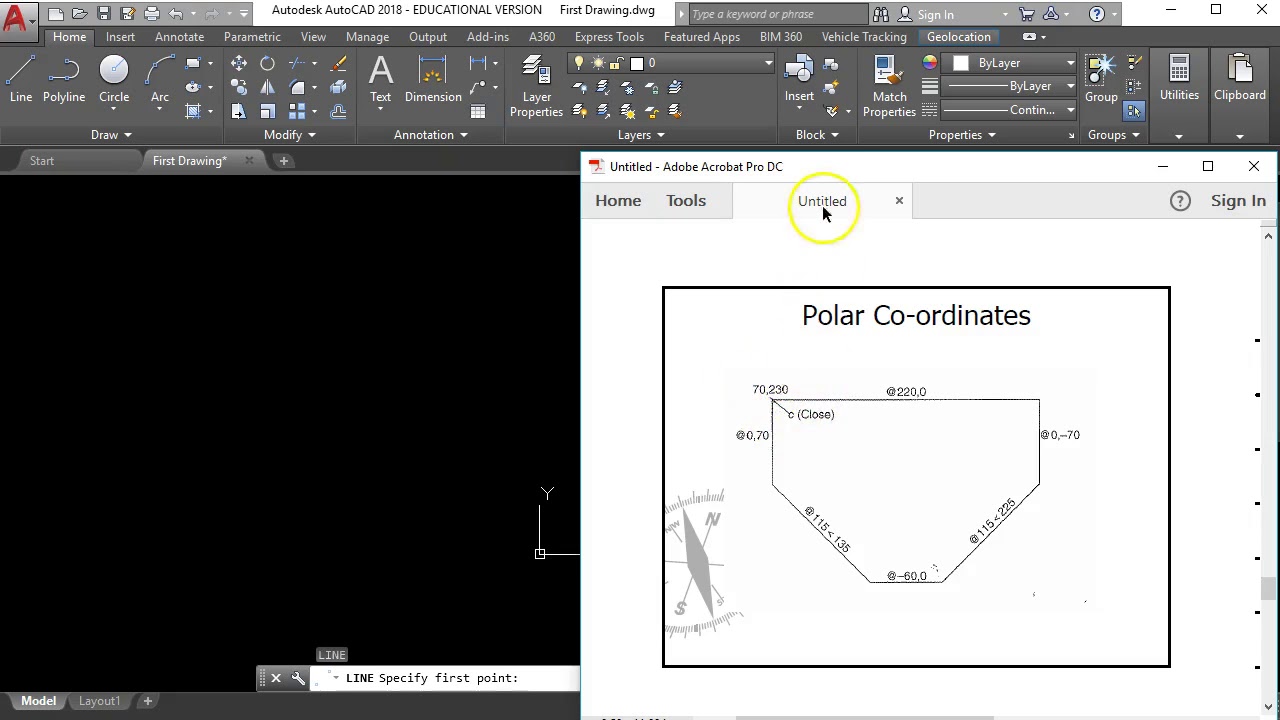The height and width of the screenshot is (720, 1280).
Task: Select the Circle tool
Action: pyautogui.click(x=114, y=80)
